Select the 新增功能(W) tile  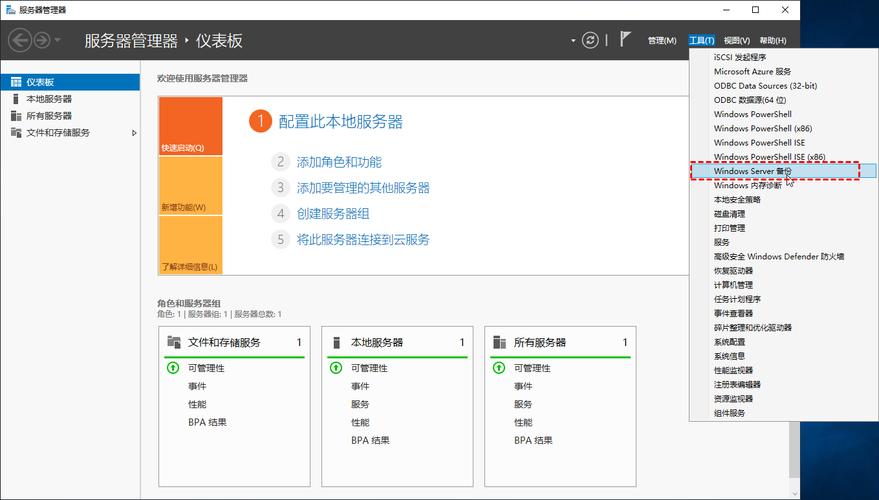[x=191, y=186]
